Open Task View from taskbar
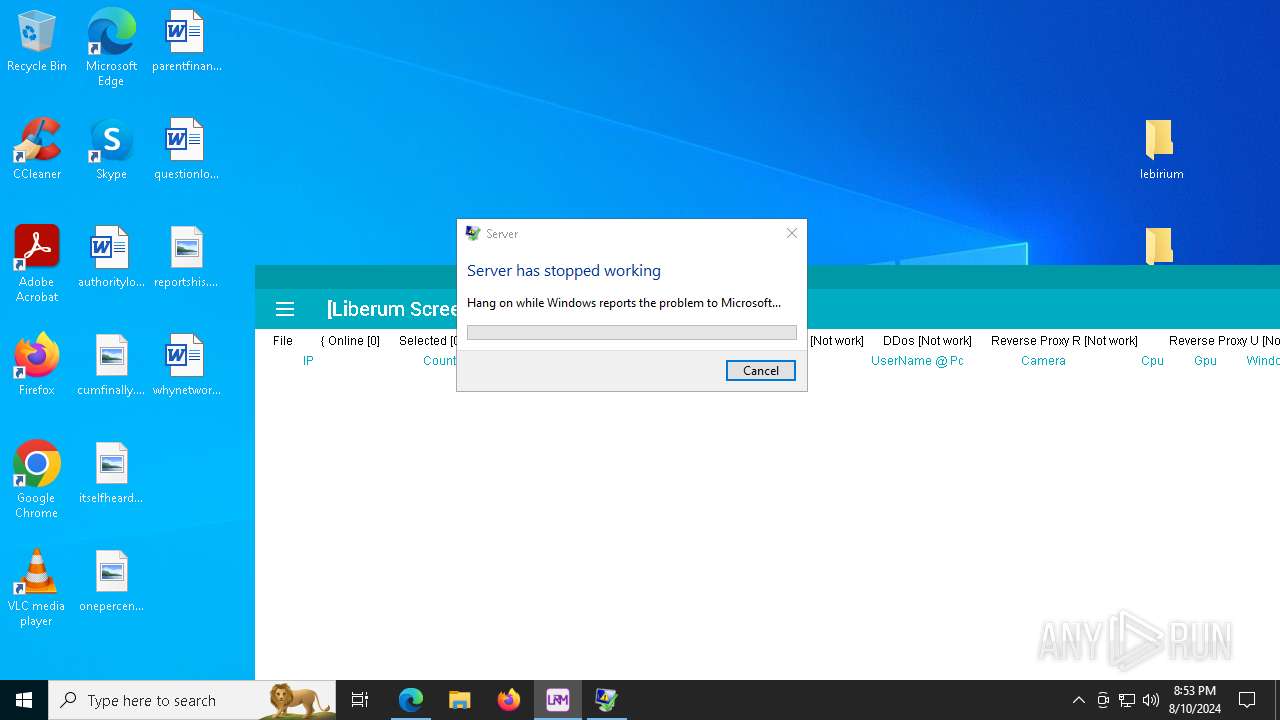This screenshot has width=1280, height=720. pos(360,700)
